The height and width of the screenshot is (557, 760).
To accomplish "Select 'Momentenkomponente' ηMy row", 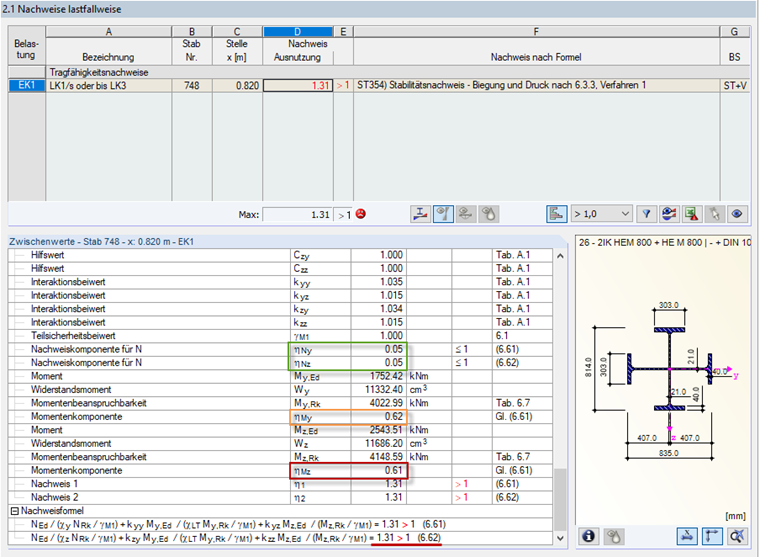I will click(280, 417).
